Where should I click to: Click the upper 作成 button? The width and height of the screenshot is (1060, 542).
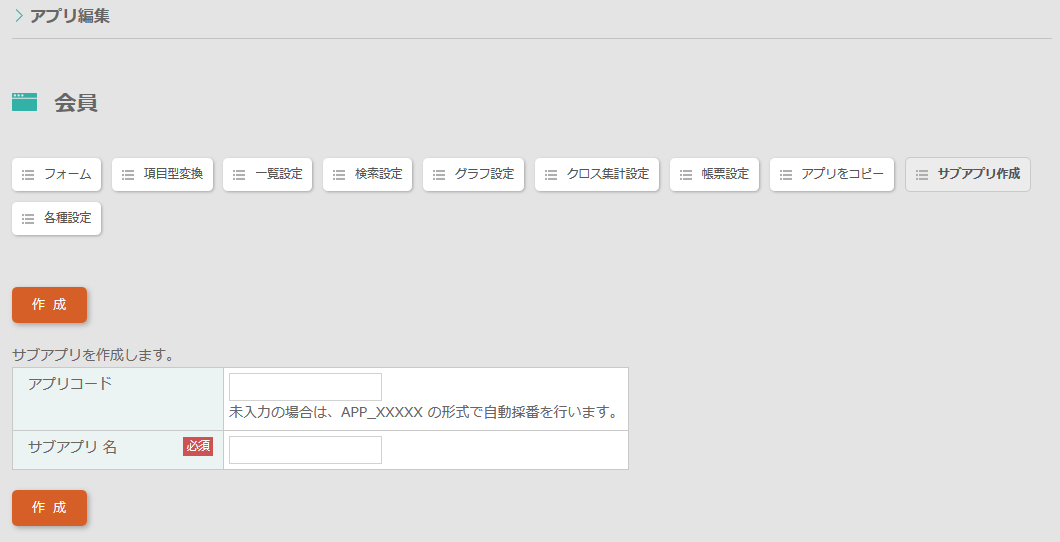coord(49,305)
